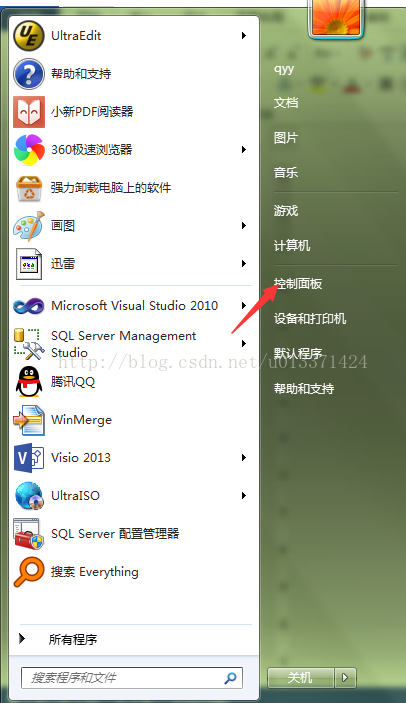Select the UltraEdit program label
Viewport: 406px width, 703px height.
pyautogui.click(x=76, y=35)
